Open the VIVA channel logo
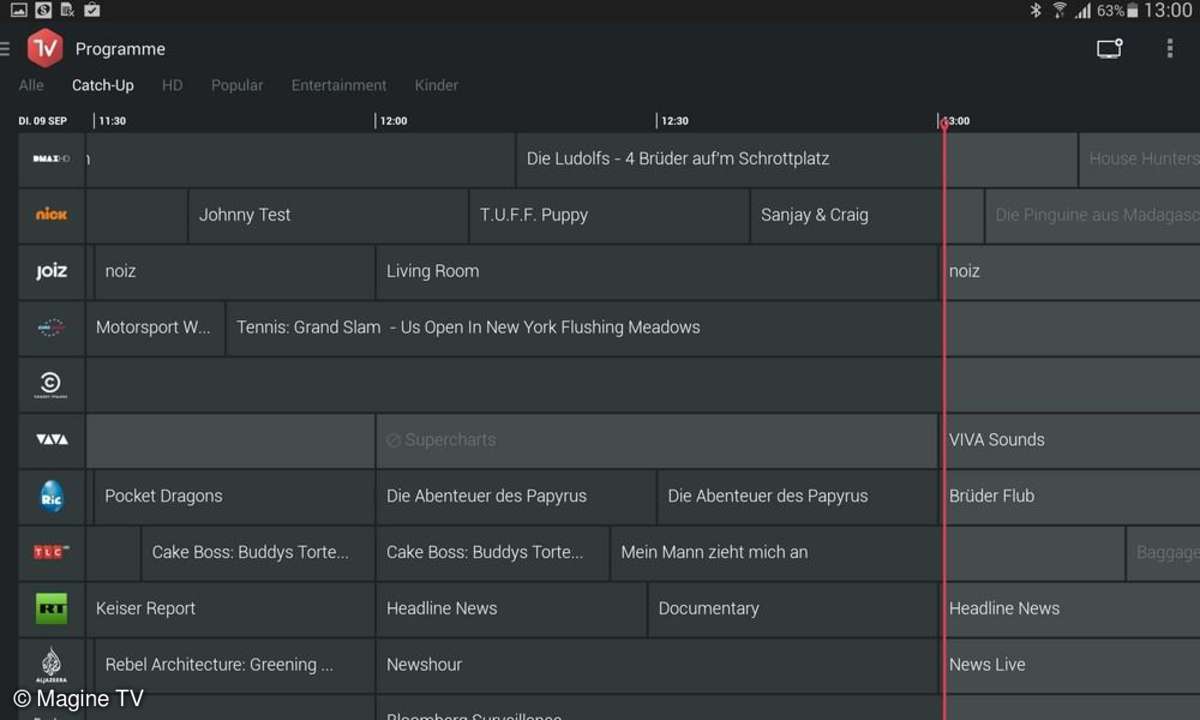The image size is (1200, 720). click(52, 440)
